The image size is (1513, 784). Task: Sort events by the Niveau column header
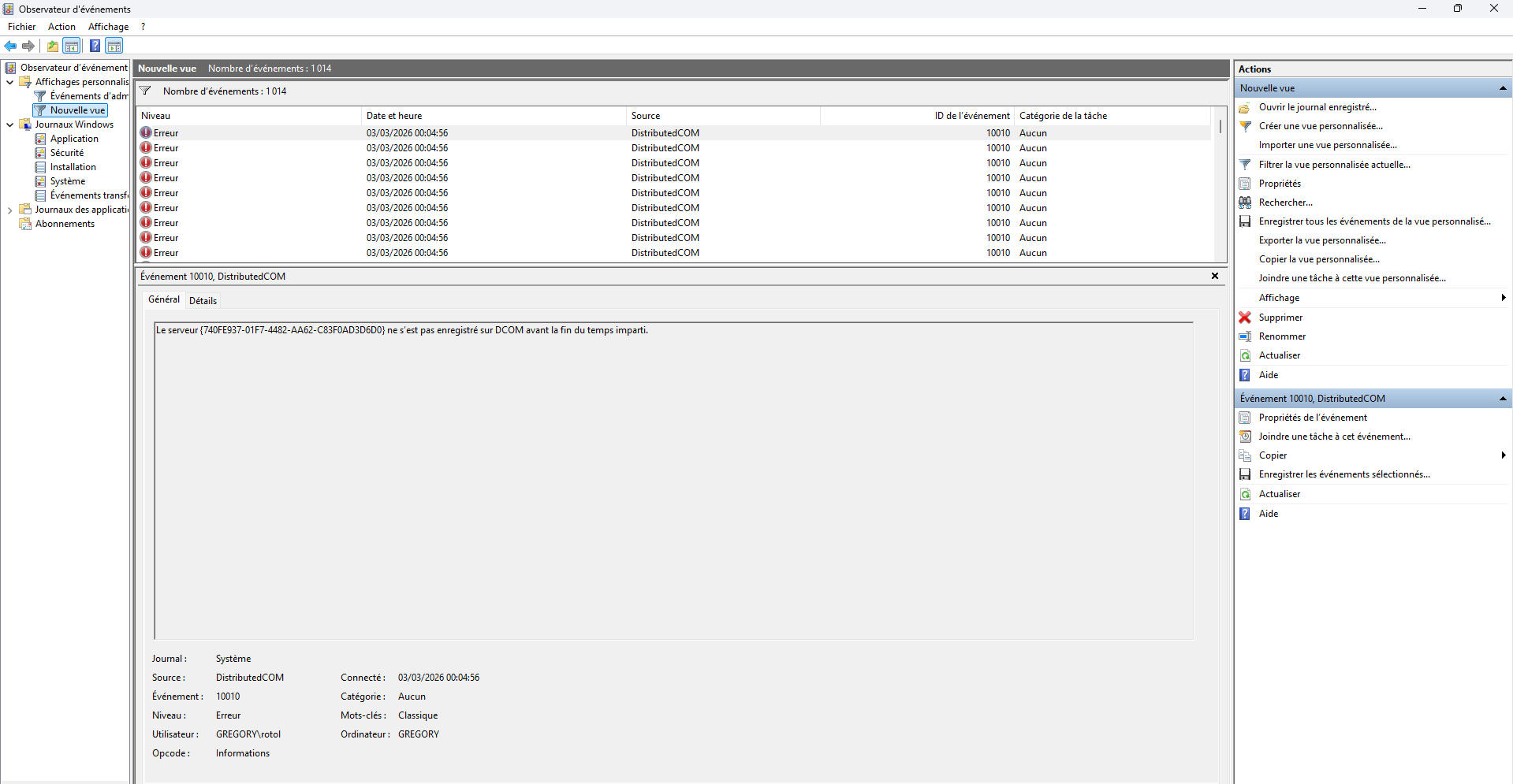tap(249, 116)
